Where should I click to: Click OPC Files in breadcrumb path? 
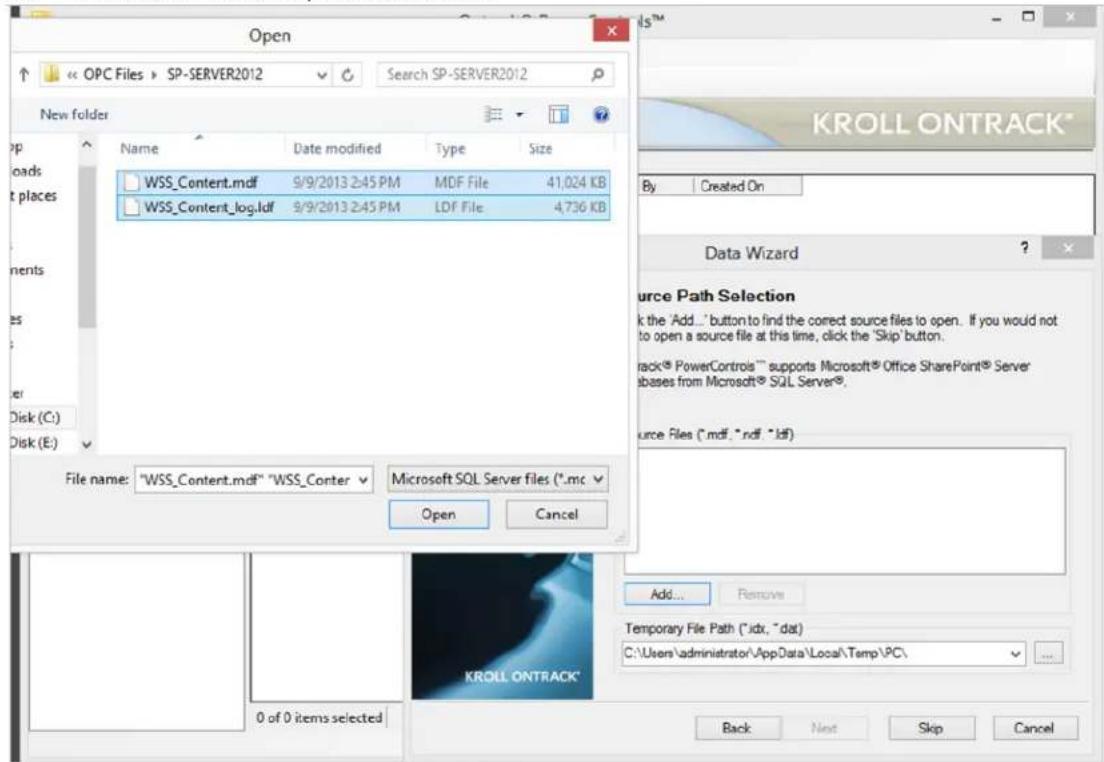click(113, 74)
